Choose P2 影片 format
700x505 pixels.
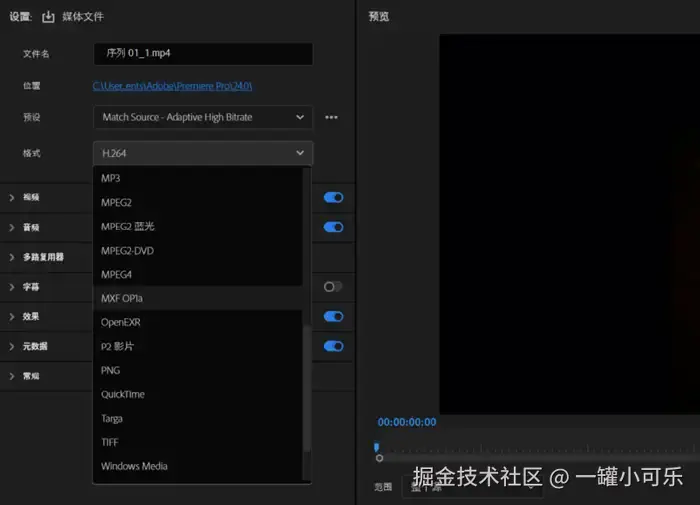pos(198,346)
